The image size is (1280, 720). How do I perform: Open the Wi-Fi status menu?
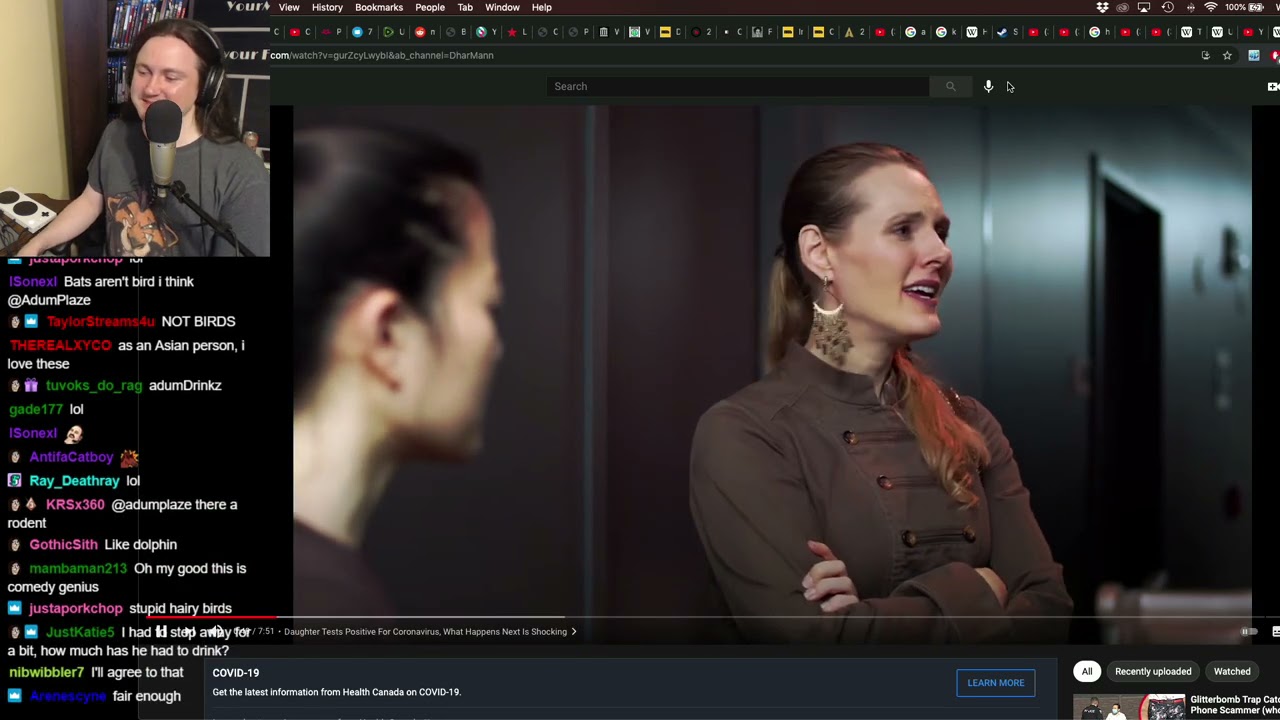pos(1211,7)
